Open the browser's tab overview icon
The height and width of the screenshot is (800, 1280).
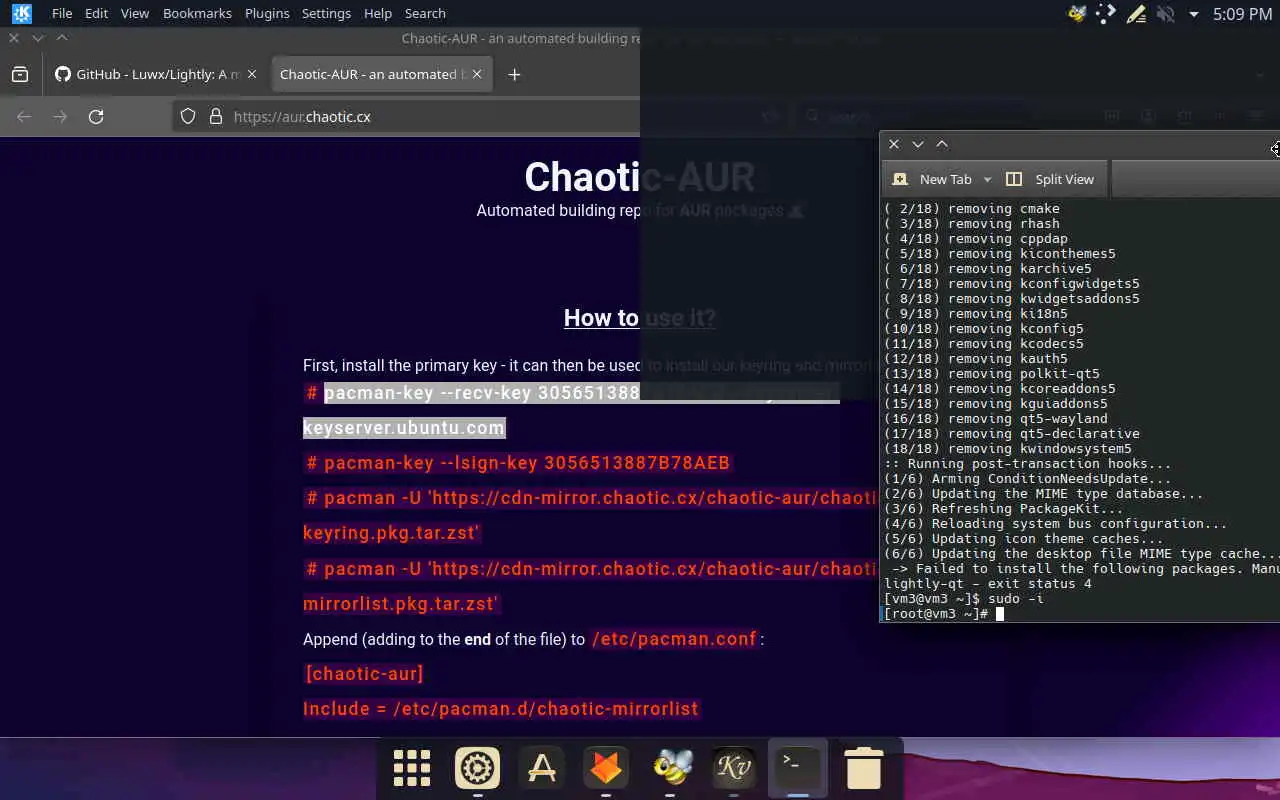pyautogui.click(x=20, y=74)
